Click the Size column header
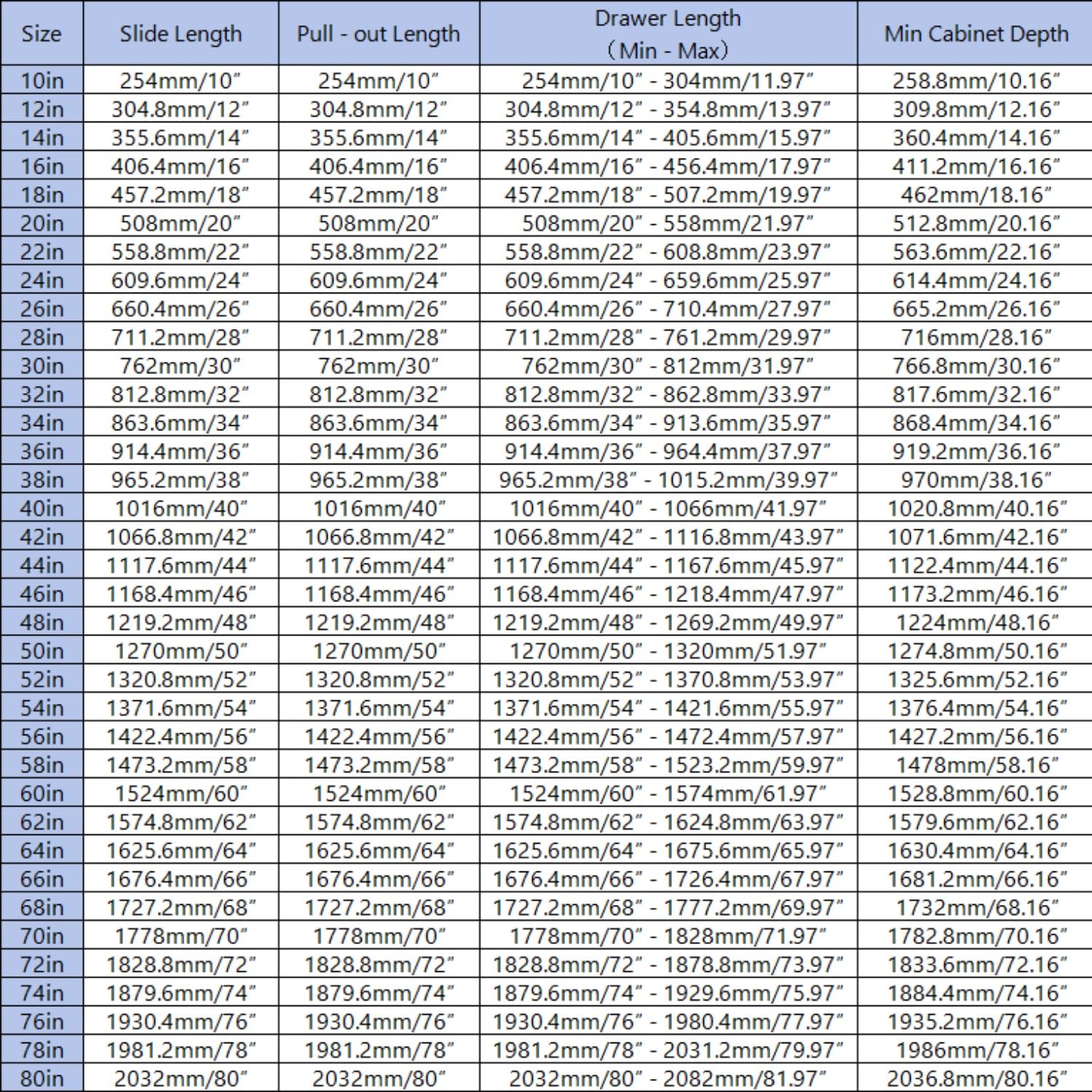Screen dimensions: 1092x1092 41,33
